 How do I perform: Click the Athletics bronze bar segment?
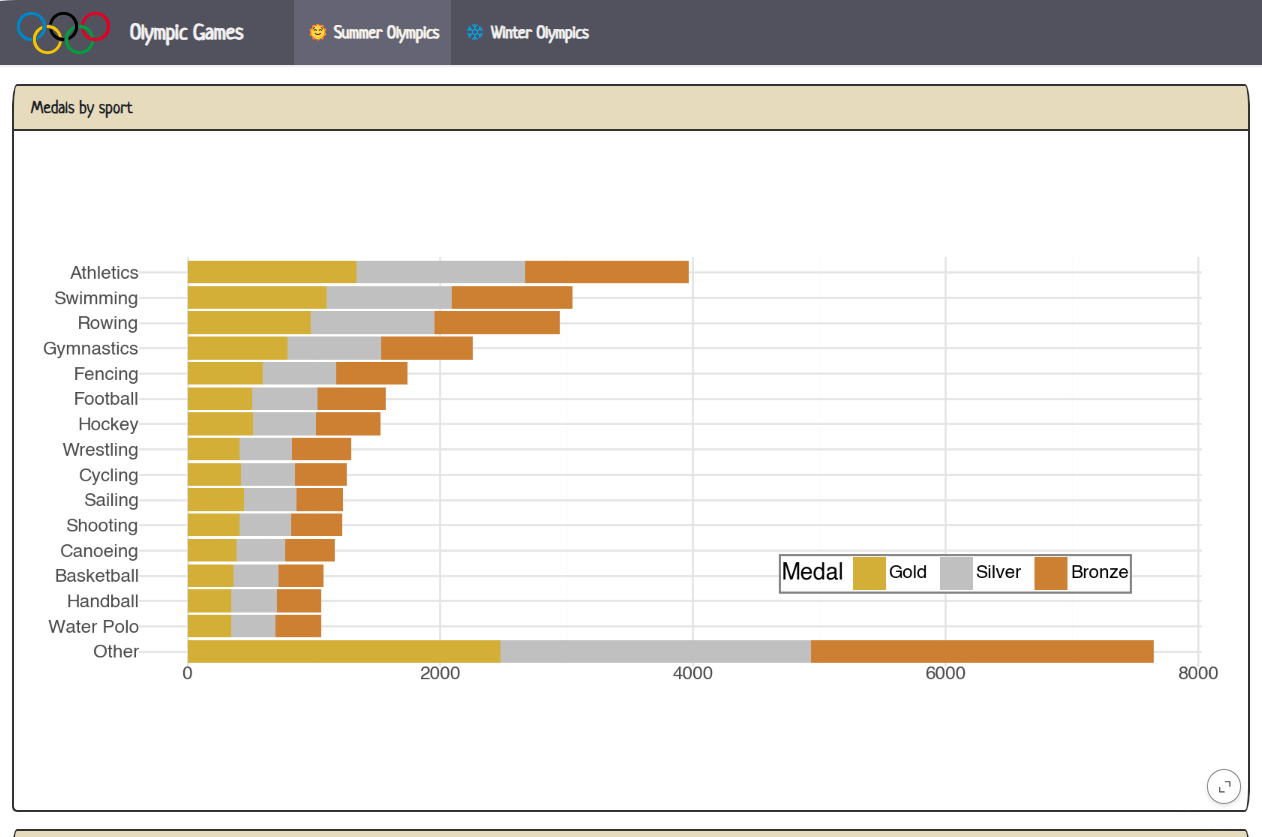tap(606, 272)
